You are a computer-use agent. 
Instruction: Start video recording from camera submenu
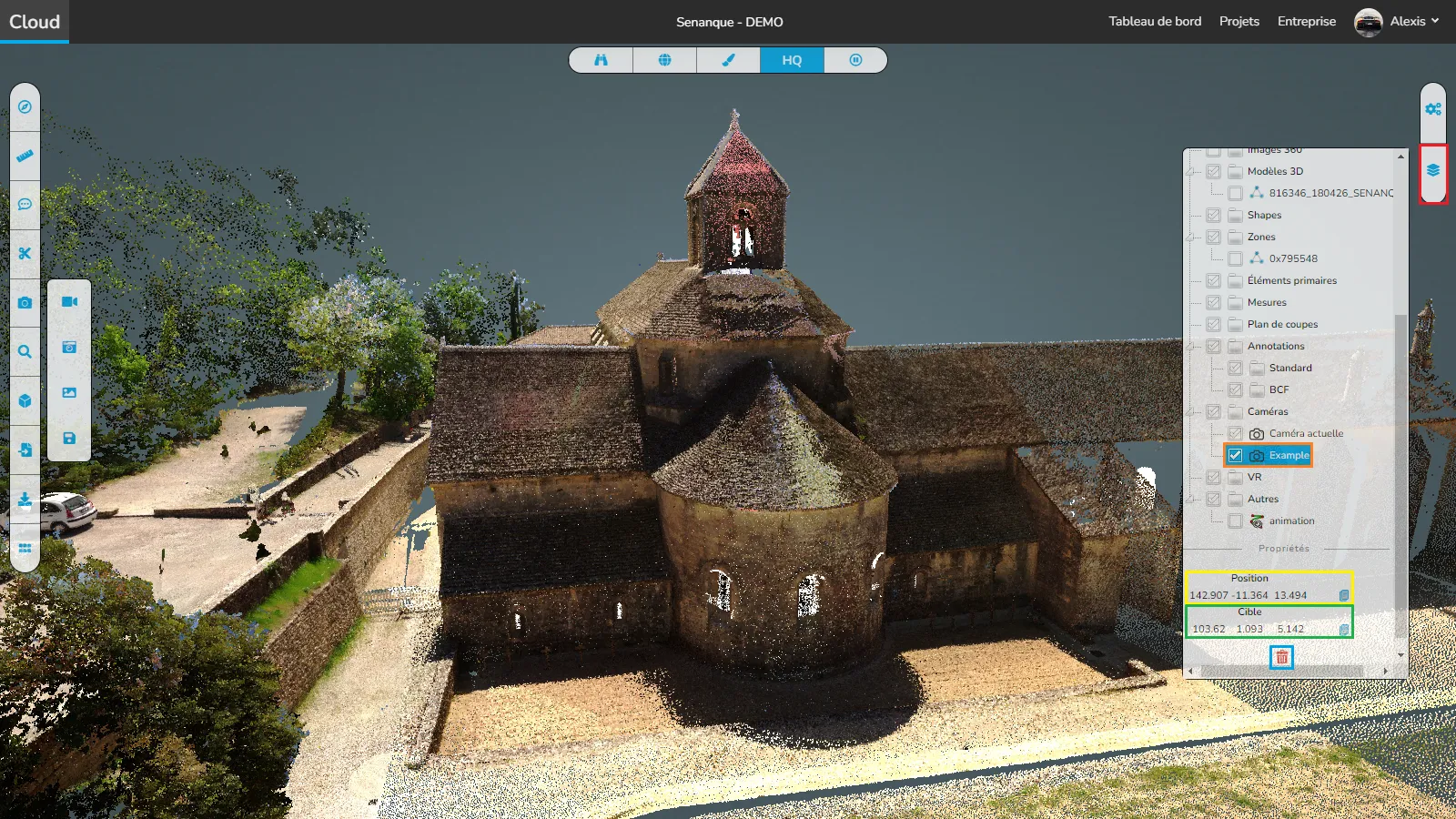pyautogui.click(x=69, y=302)
